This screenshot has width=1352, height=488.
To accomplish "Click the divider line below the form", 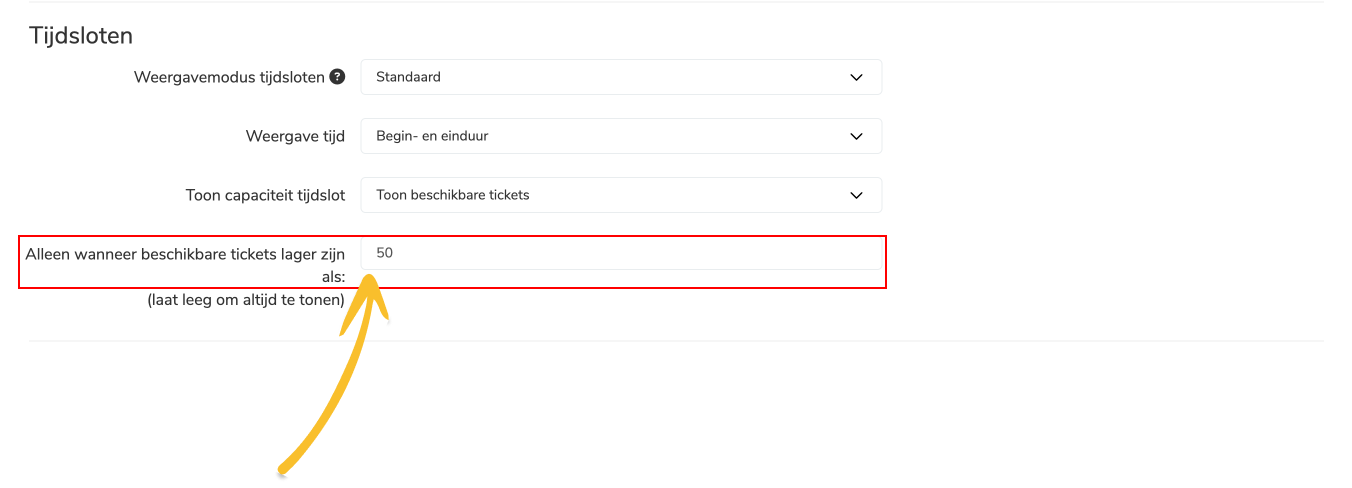I will point(676,340).
